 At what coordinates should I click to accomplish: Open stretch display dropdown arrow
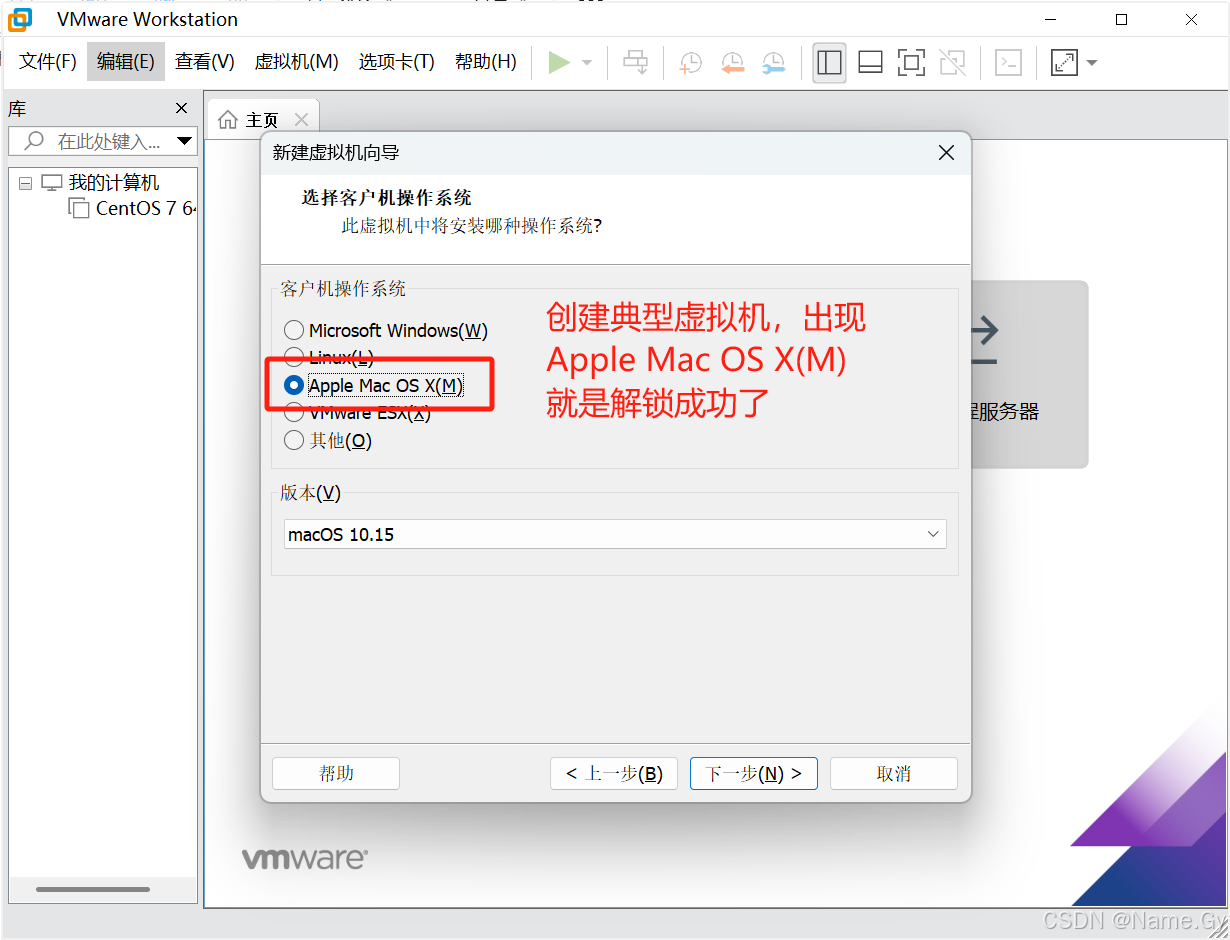(1092, 63)
